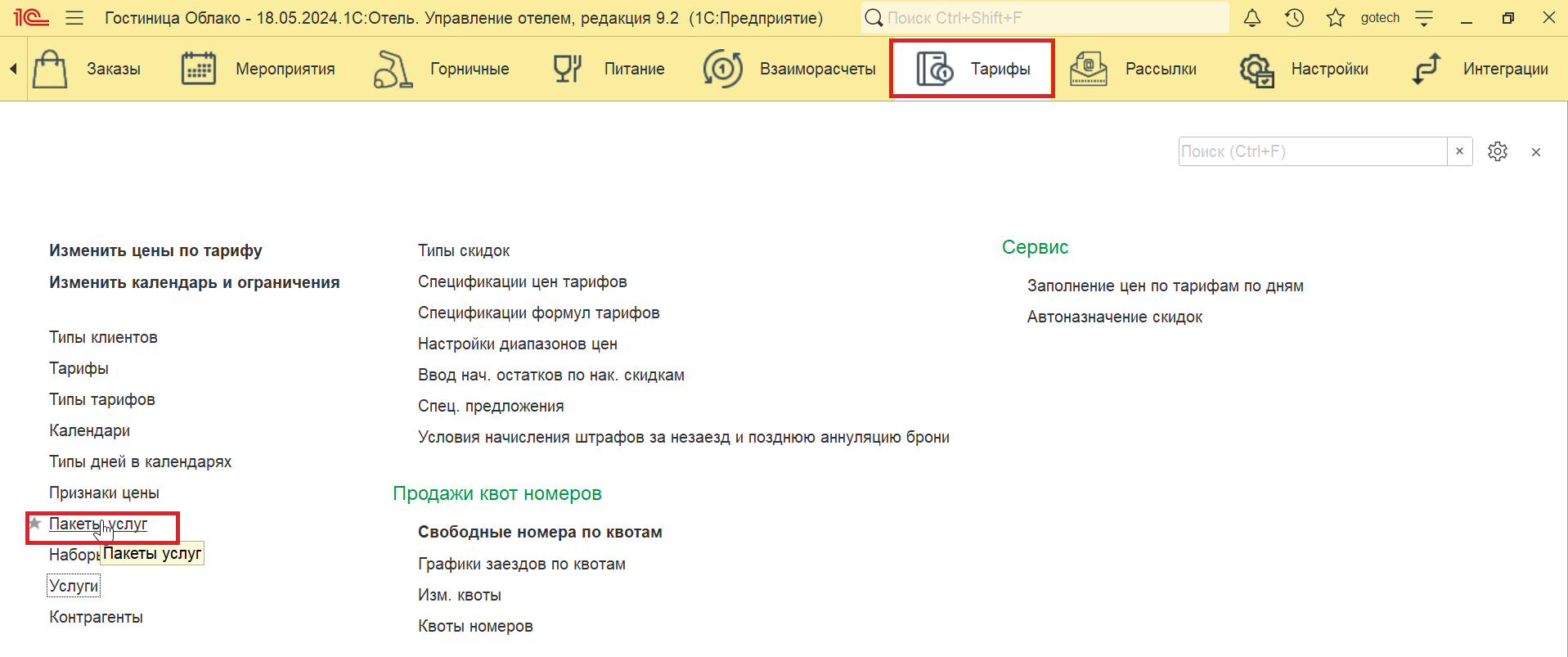Open the service menu dropdown next to gotech
This screenshot has width=1568, height=657.
pos(1424,17)
